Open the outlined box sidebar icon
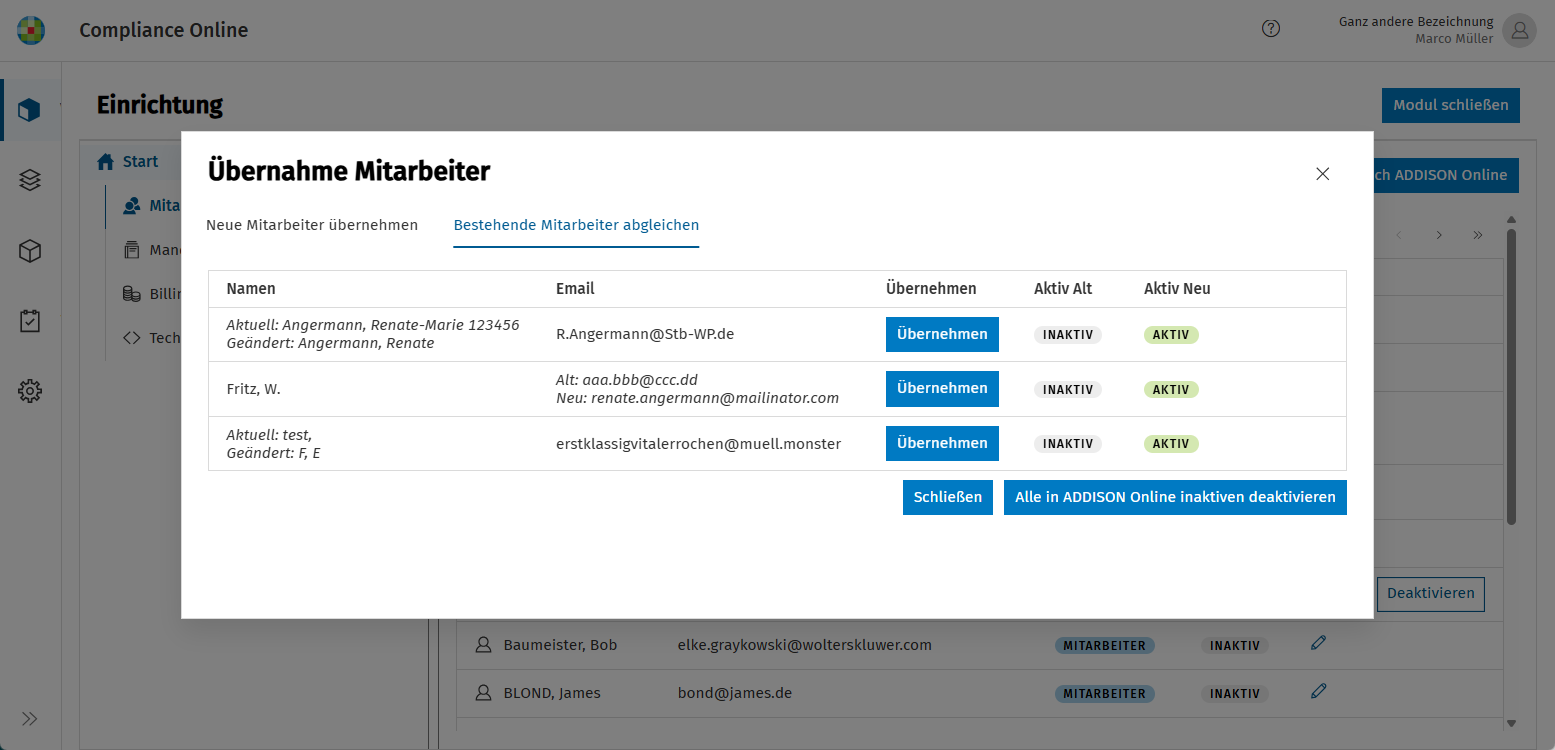1555x750 pixels. 30,251
